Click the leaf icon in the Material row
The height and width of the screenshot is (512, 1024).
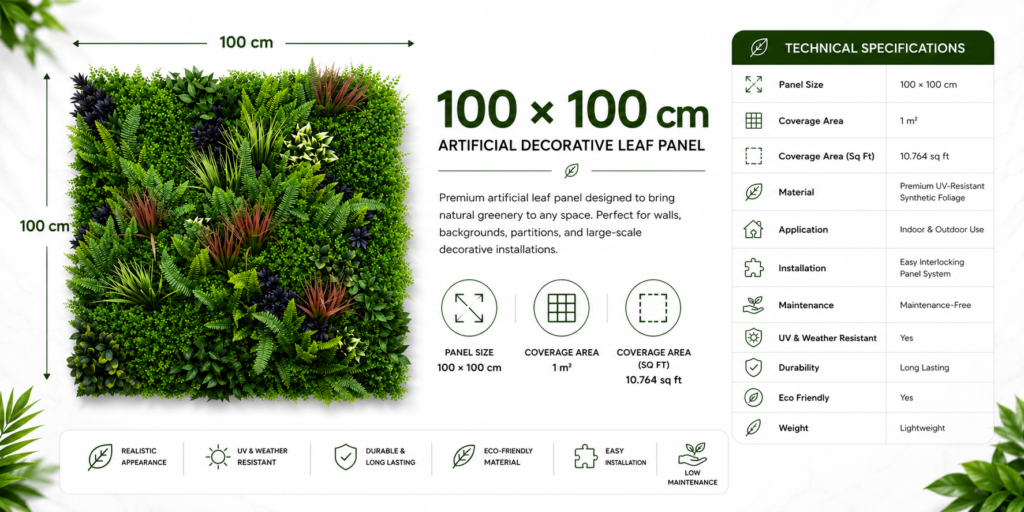click(x=754, y=192)
